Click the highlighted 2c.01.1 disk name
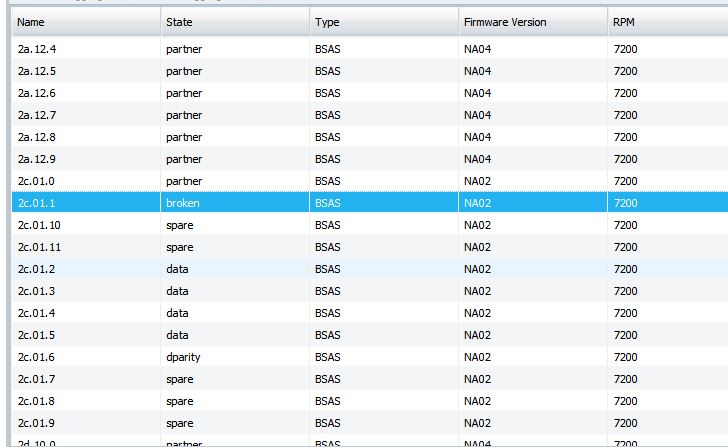Screen dimensions: 728x447 tap(36, 203)
